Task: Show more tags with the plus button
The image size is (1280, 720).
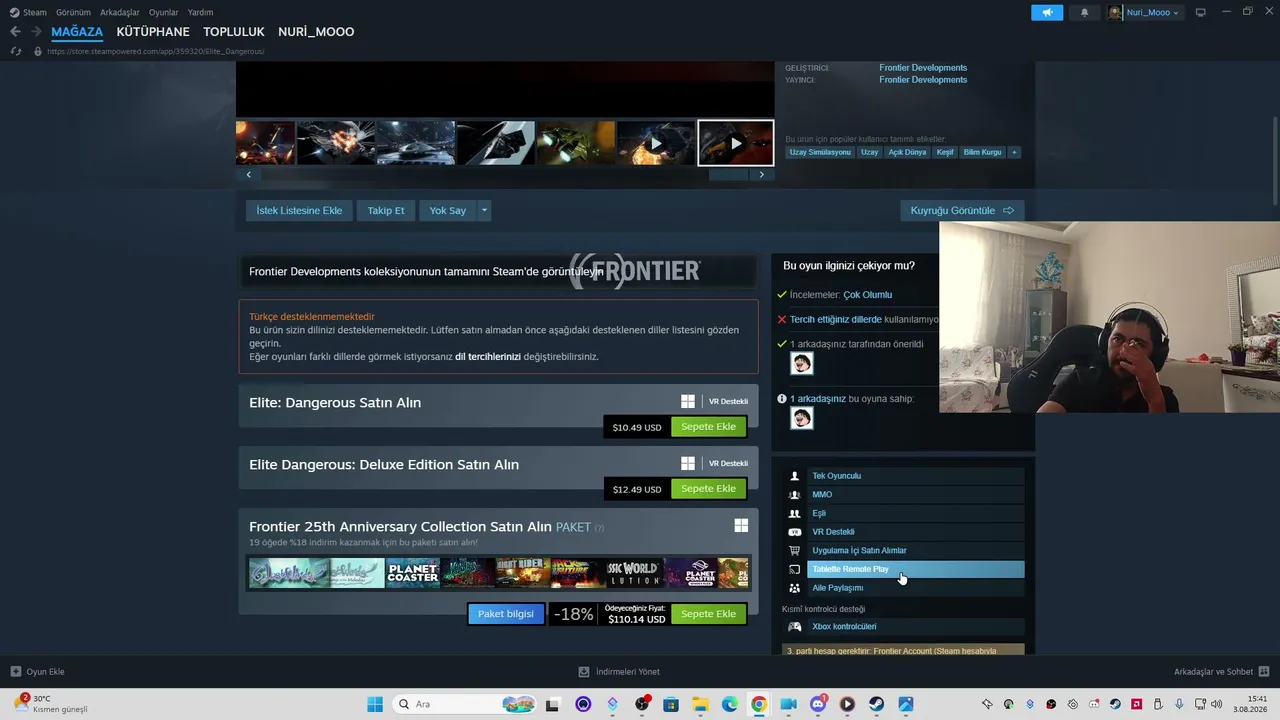Action: coord(1014,152)
